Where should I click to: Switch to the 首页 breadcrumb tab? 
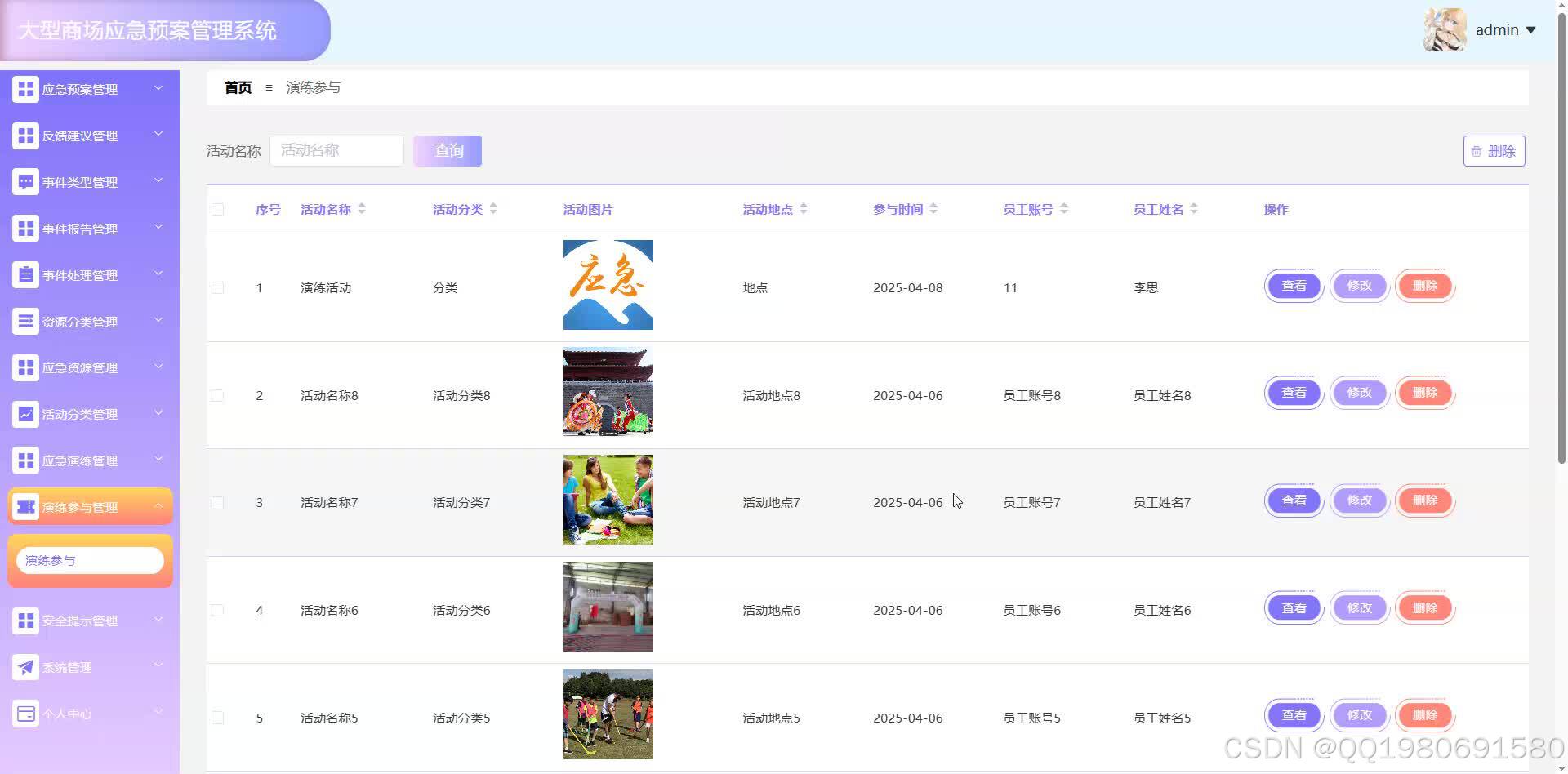coord(237,87)
